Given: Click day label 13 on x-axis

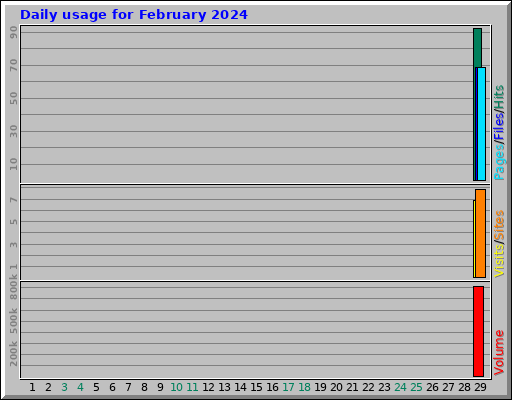Looking at the screenshot, I should coord(224,387).
